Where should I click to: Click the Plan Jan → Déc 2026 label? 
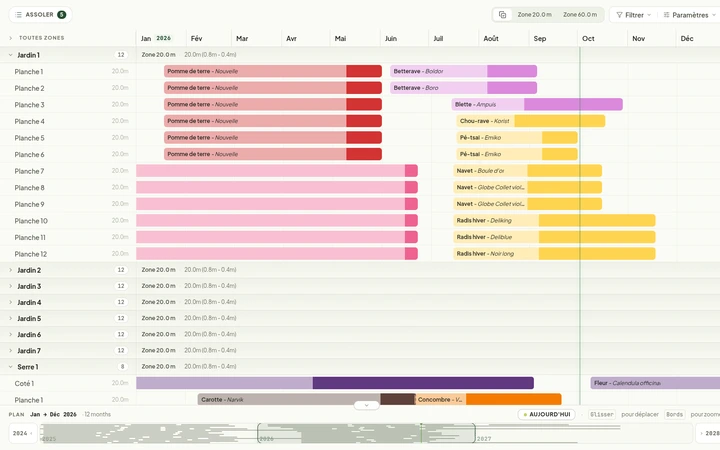(x=43, y=414)
